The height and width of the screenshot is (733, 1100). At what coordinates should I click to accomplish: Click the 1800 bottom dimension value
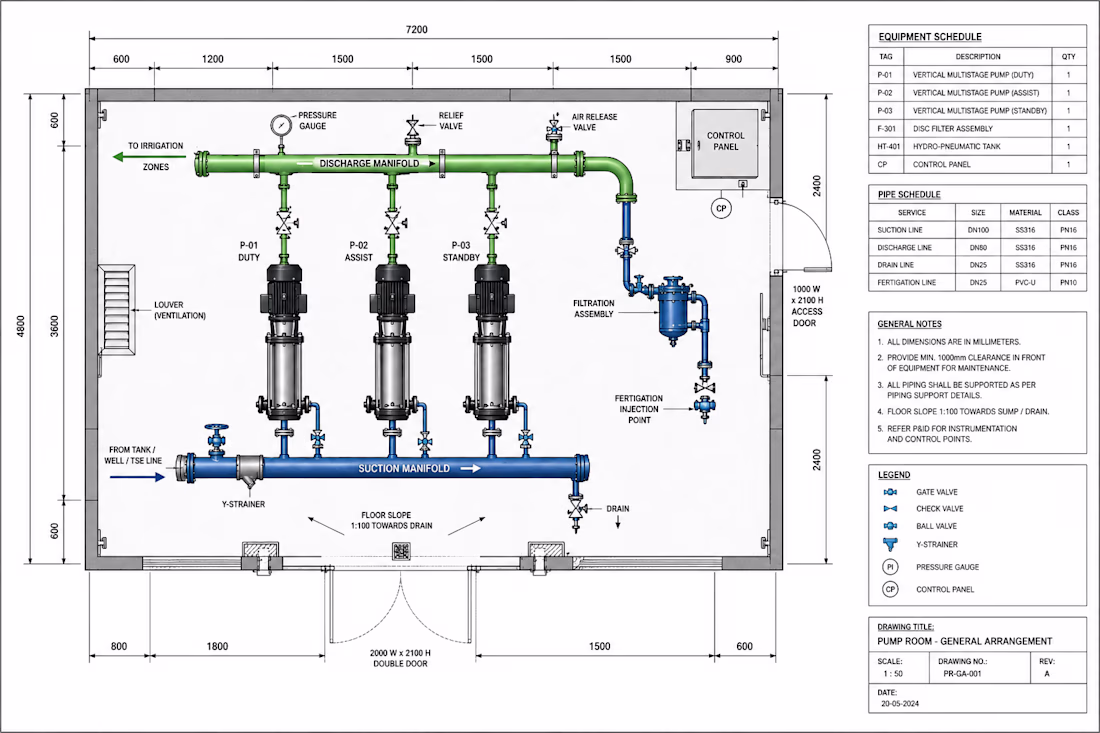[x=217, y=646]
